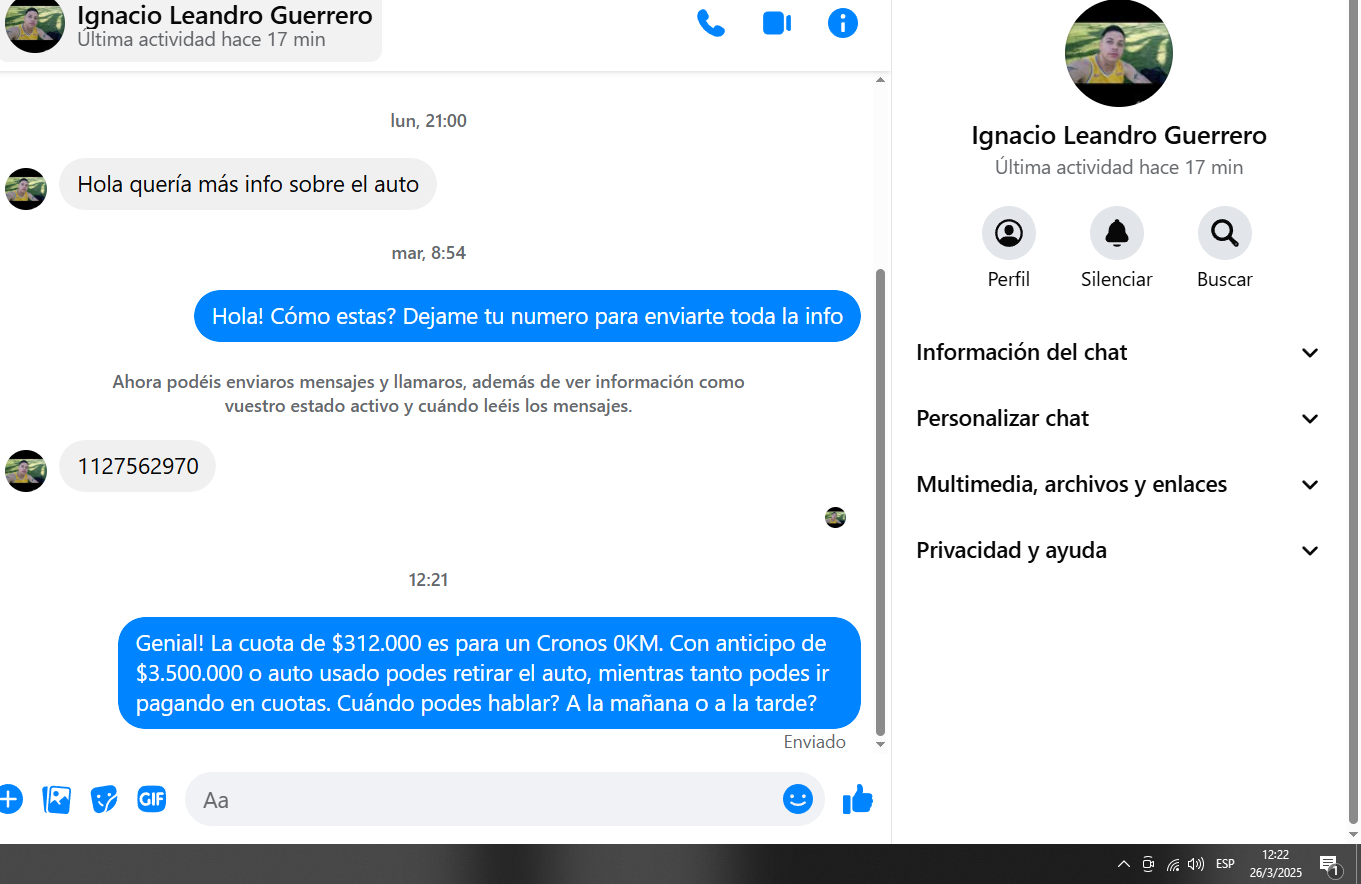Viewport: 1361px width, 884px height.
Task: Click the side panel name Ignacio Leandro Guerrero
Action: coord(1119,135)
